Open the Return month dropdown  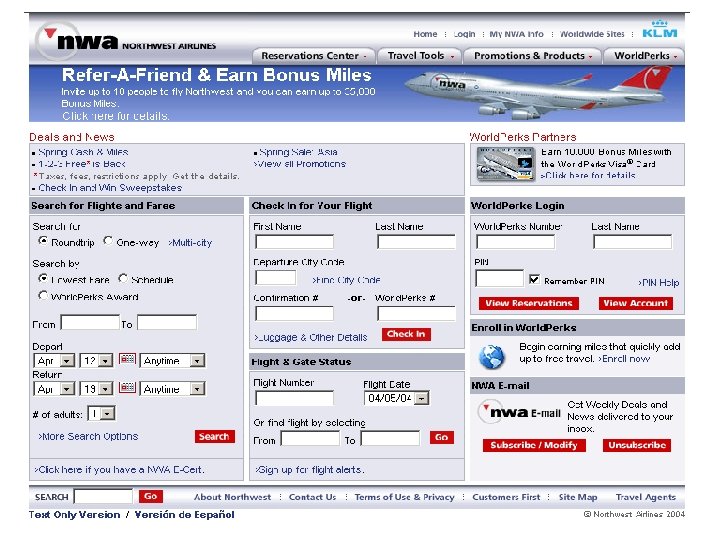click(54, 389)
